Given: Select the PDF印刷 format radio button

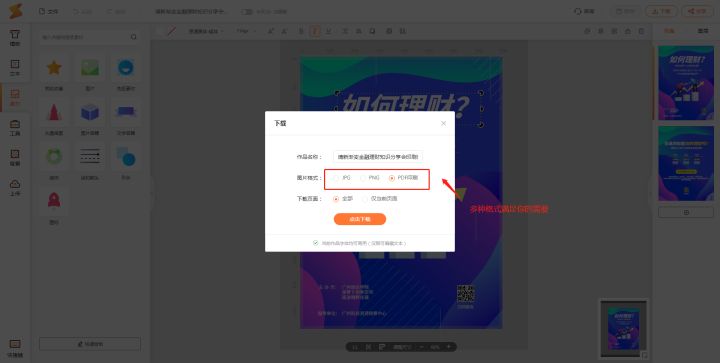Looking at the screenshot, I should (x=392, y=178).
